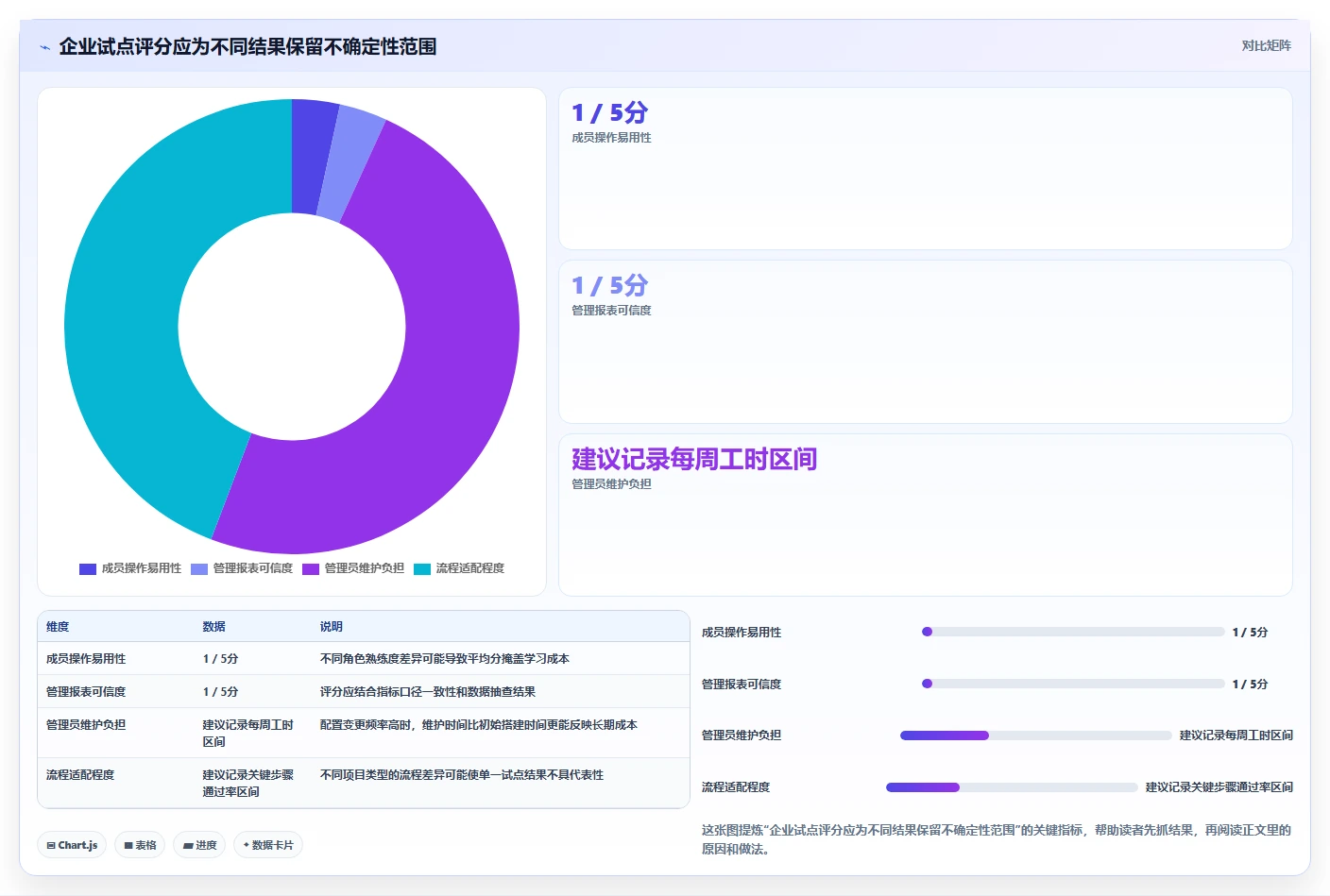This screenshot has height=896, width=1330.
Task: Open the 管理报表可信度 1 / 5分 card
Action: [x=926, y=342]
